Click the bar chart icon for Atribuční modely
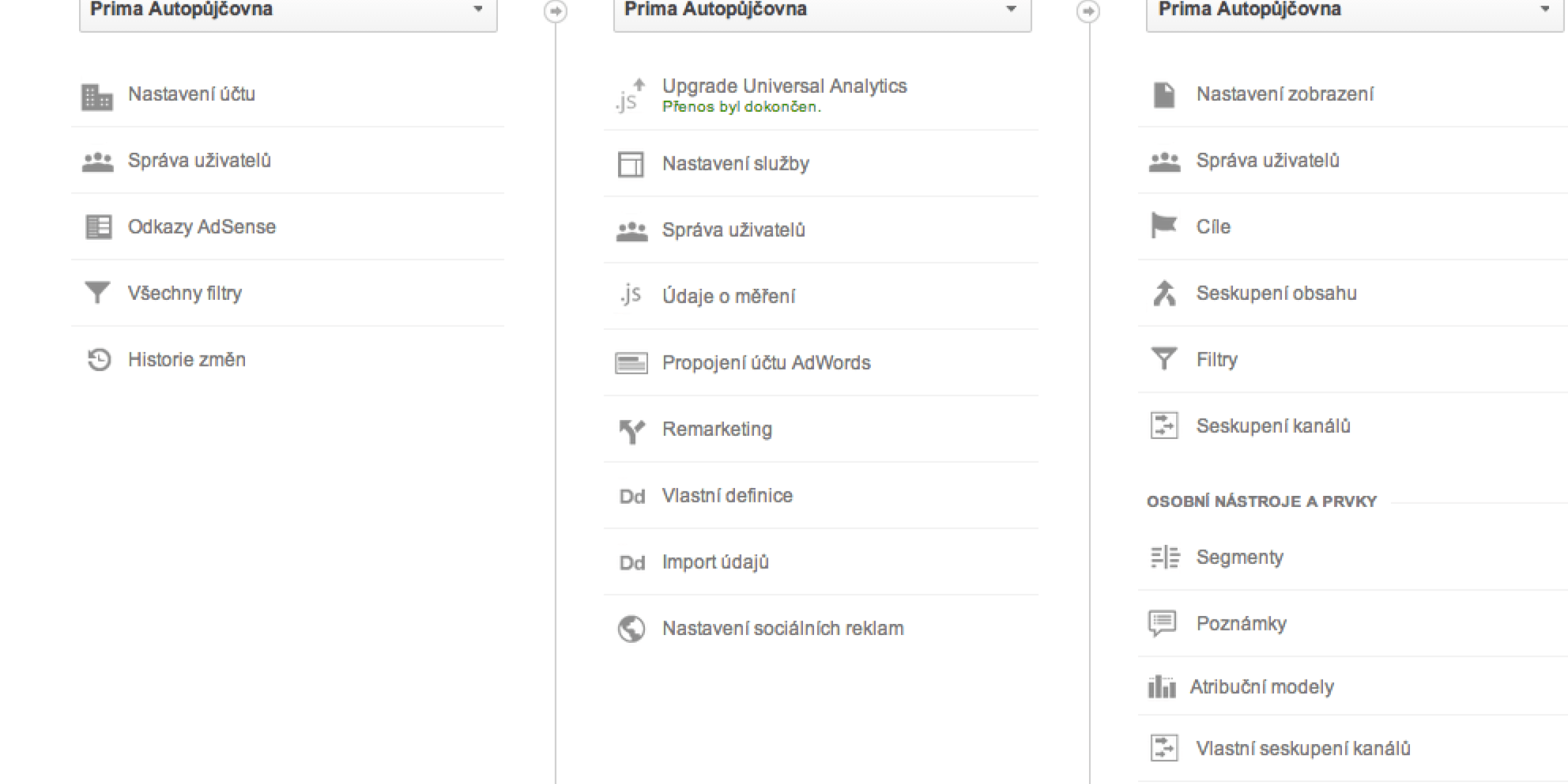Image resolution: width=1568 pixels, height=784 pixels. [1162, 687]
